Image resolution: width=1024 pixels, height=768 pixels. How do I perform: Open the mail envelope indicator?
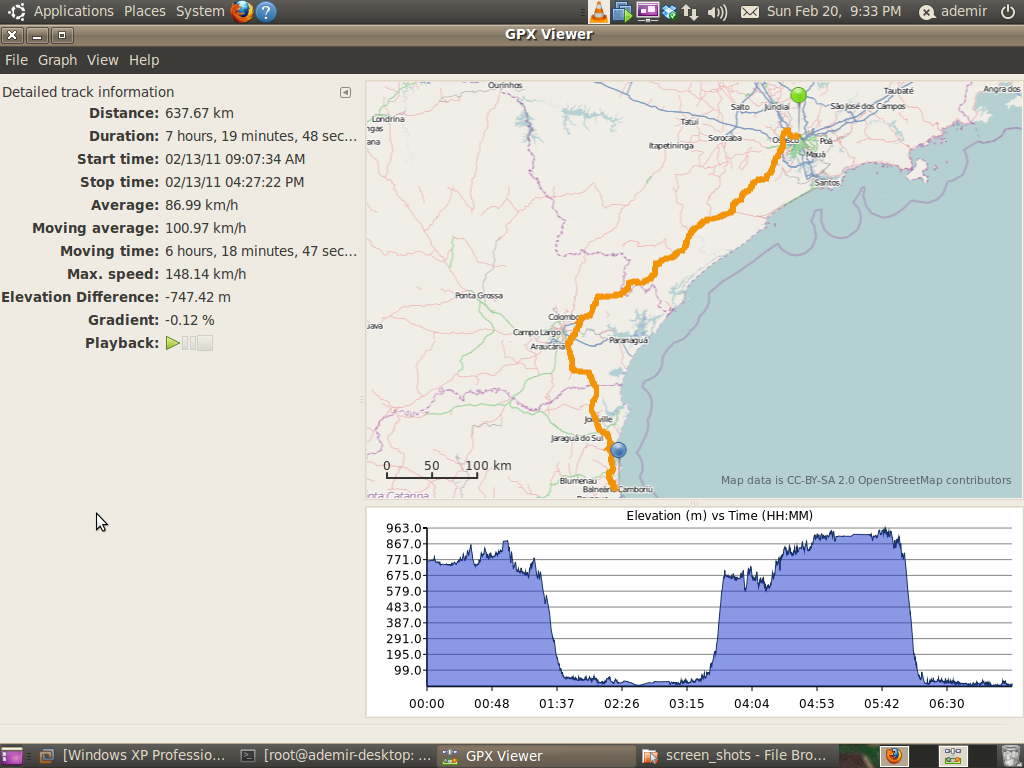click(x=750, y=12)
